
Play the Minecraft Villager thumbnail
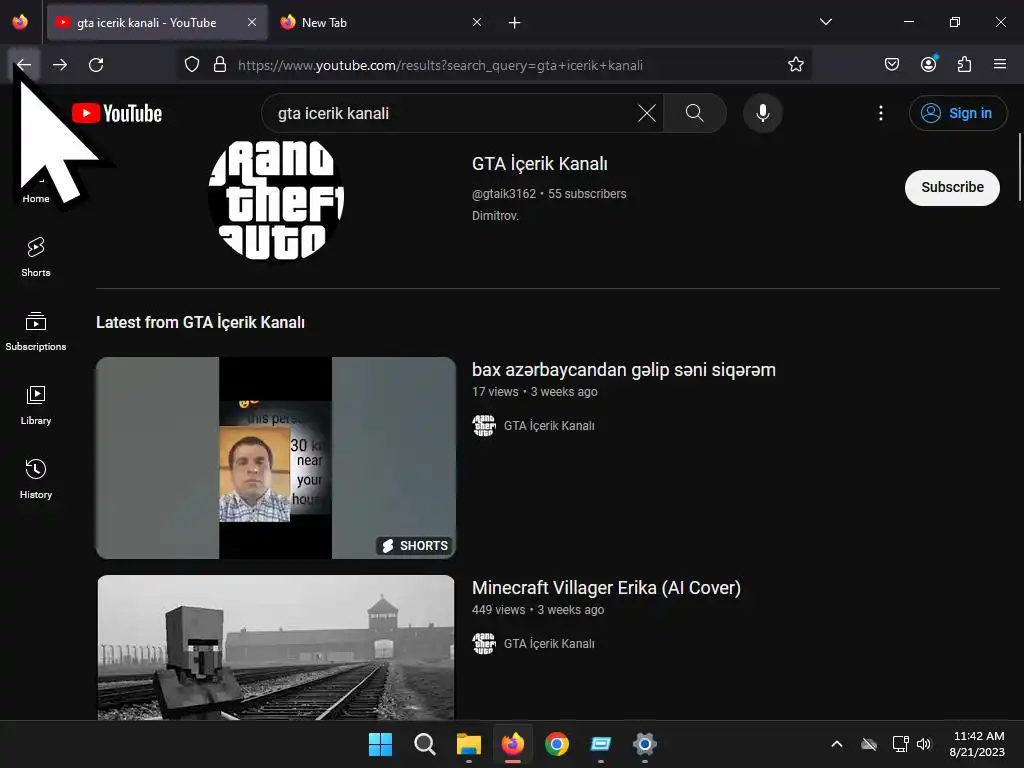click(x=276, y=647)
